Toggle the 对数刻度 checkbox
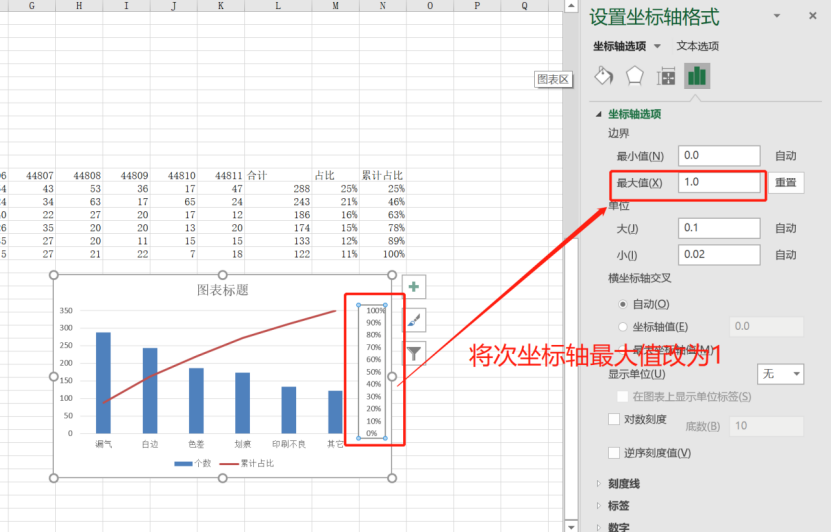The width and height of the screenshot is (831, 532). click(x=614, y=419)
